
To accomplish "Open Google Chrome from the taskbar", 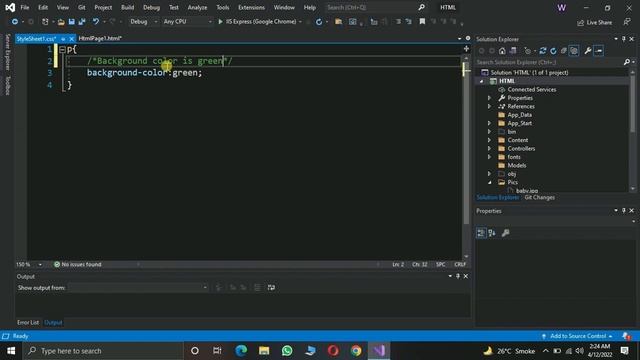I will pos(356,351).
